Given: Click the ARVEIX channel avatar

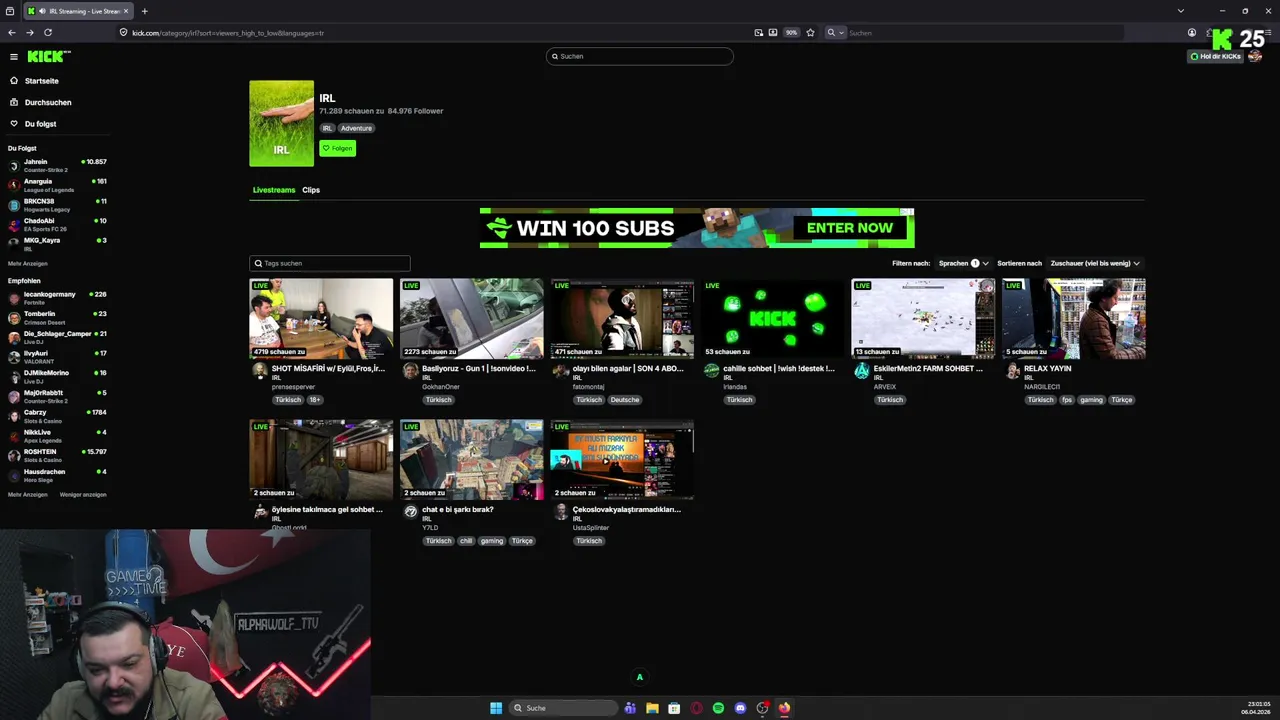Looking at the screenshot, I should tap(862, 371).
